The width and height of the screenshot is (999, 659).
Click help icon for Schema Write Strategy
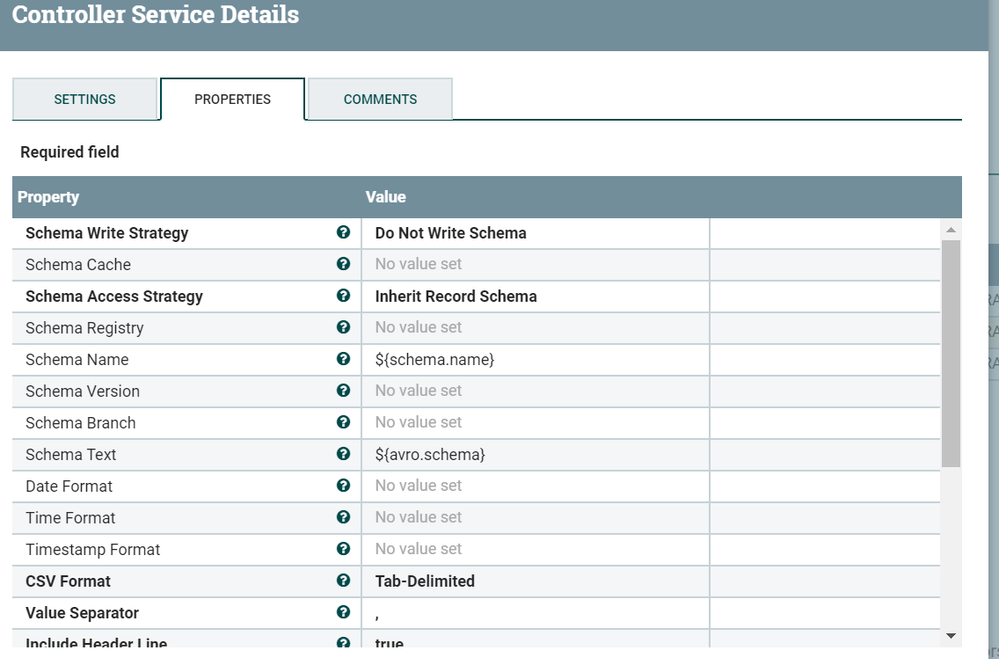point(344,232)
